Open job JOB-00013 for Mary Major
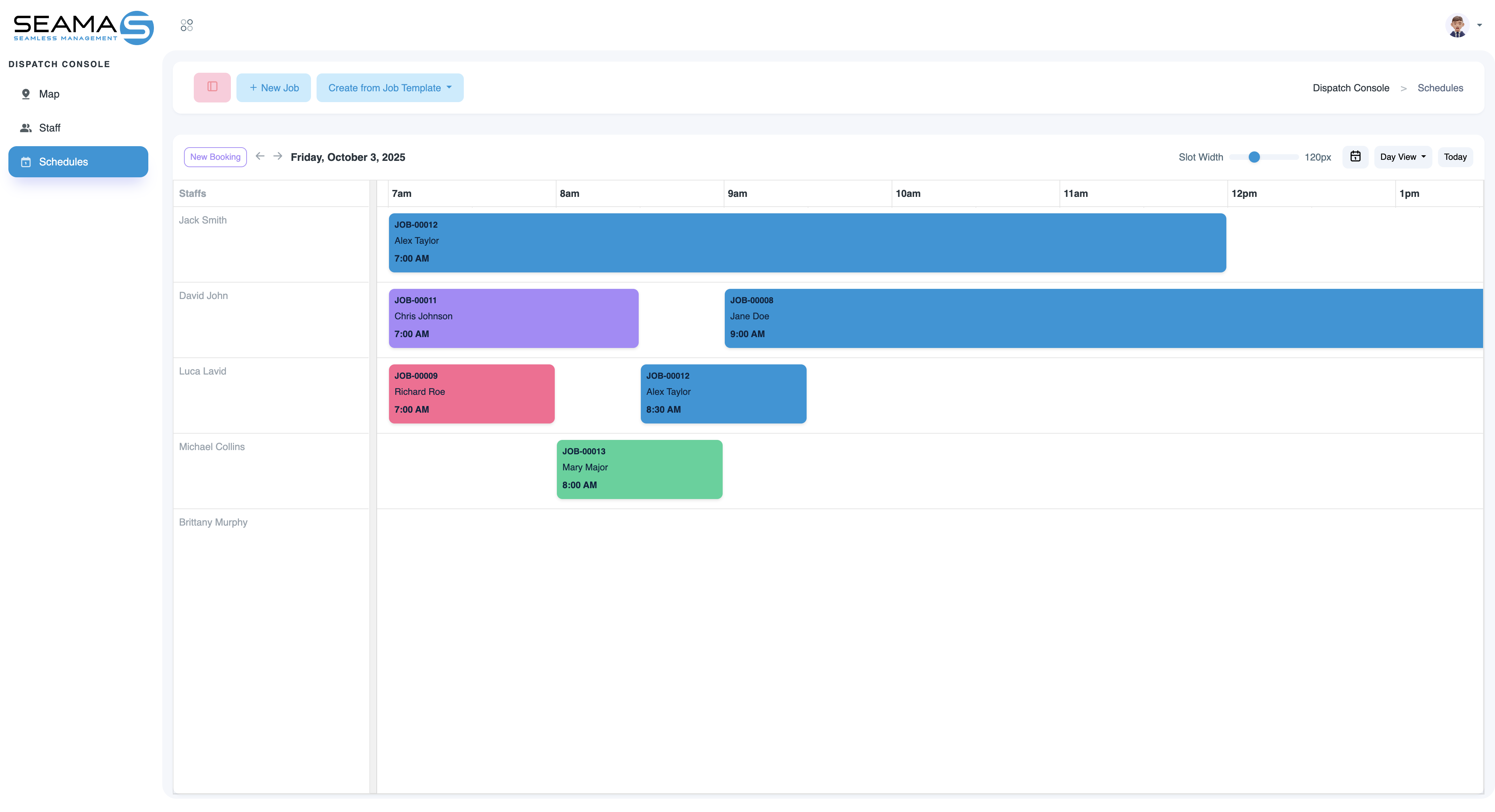 pyautogui.click(x=639, y=469)
